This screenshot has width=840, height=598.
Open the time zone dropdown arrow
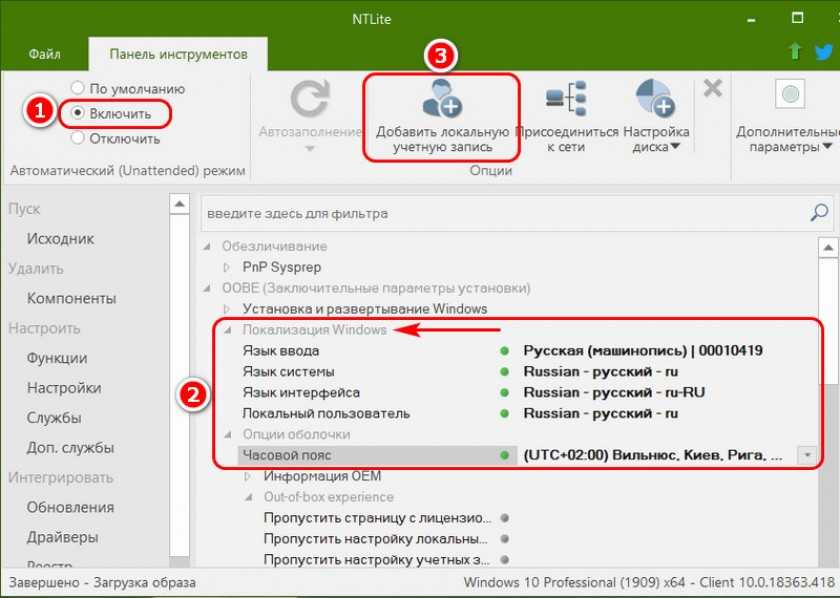click(806, 455)
